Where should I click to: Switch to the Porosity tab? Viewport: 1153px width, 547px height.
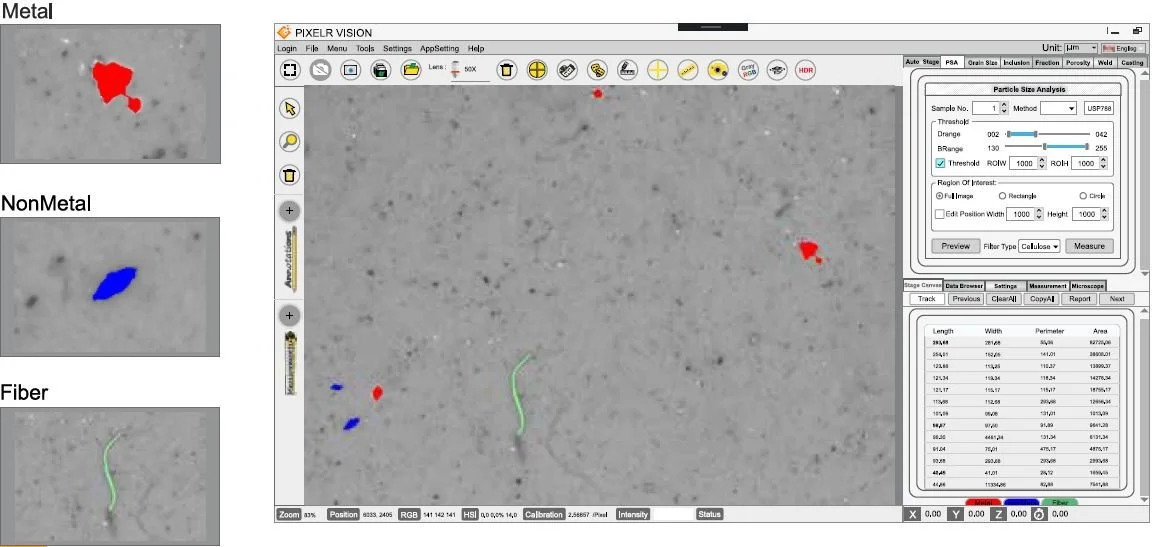1078,62
